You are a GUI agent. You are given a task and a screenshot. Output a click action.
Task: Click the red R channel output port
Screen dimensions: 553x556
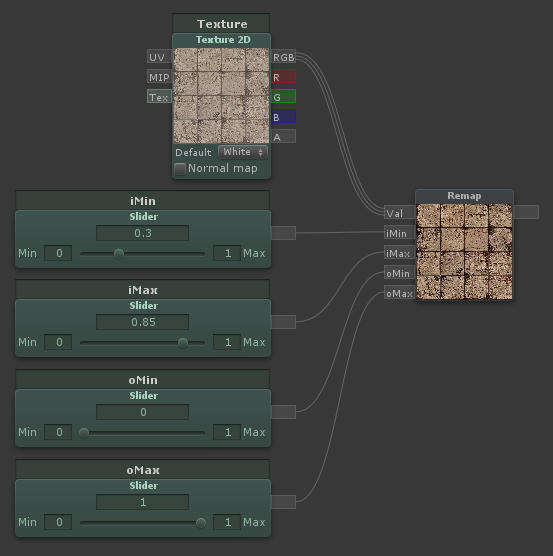pyautogui.click(x=283, y=77)
